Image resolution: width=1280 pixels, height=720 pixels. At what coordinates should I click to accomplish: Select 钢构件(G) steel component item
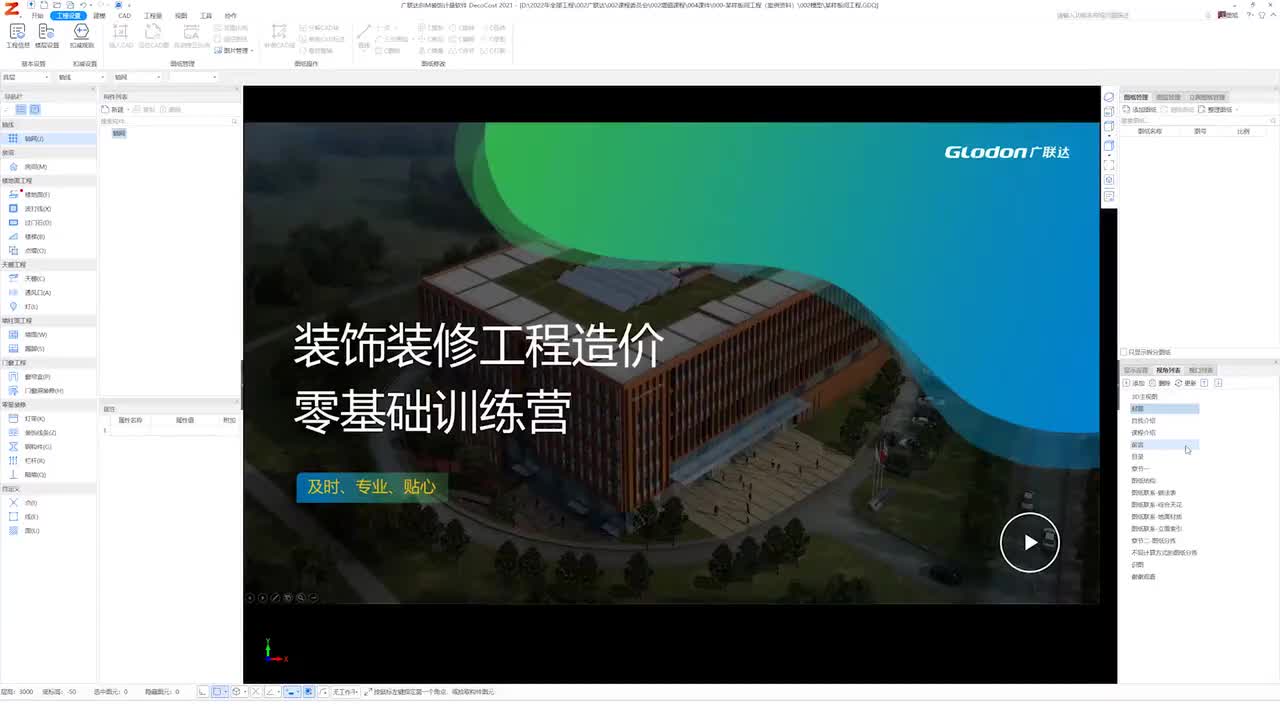point(48,447)
